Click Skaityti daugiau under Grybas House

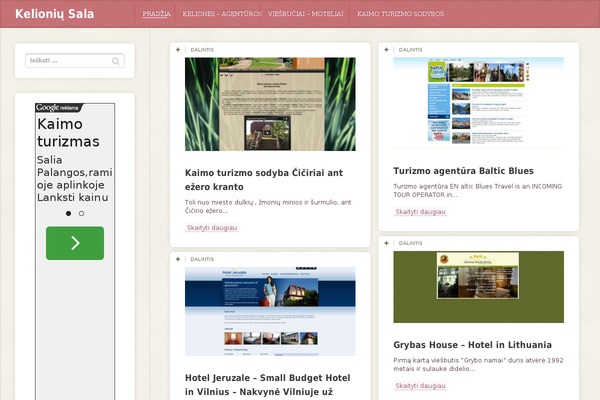click(x=420, y=386)
